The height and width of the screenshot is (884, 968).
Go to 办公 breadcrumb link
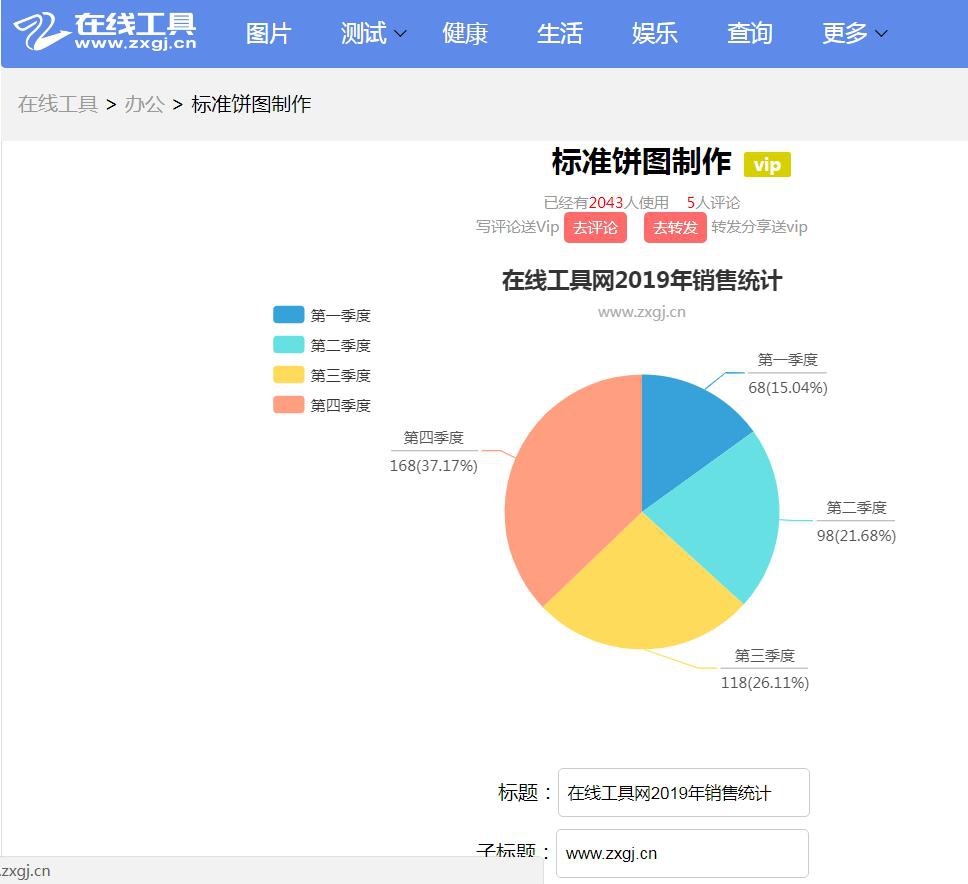pos(144,104)
